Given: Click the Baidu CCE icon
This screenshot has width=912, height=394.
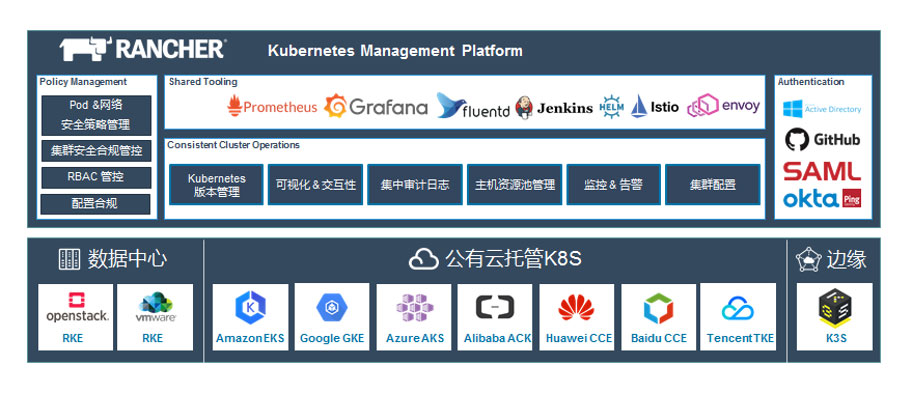Looking at the screenshot, I should click(658, 308).
